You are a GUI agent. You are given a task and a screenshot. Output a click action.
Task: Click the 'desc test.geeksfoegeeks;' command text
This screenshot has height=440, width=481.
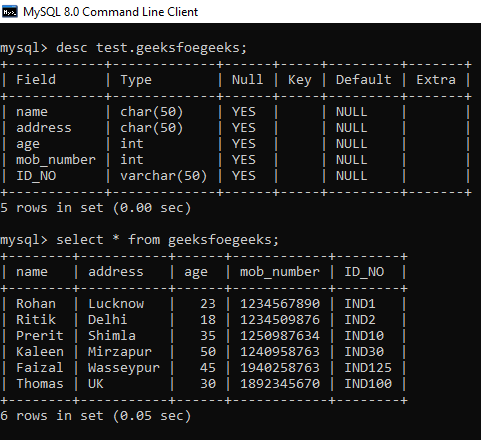point(152,48)
